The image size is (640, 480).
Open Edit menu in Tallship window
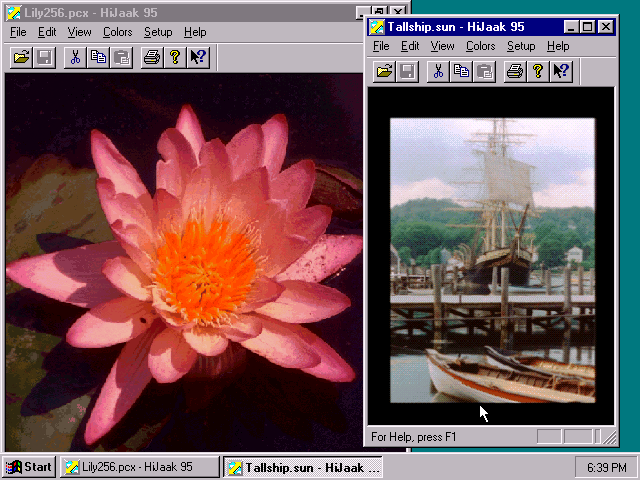coord(410,46)
